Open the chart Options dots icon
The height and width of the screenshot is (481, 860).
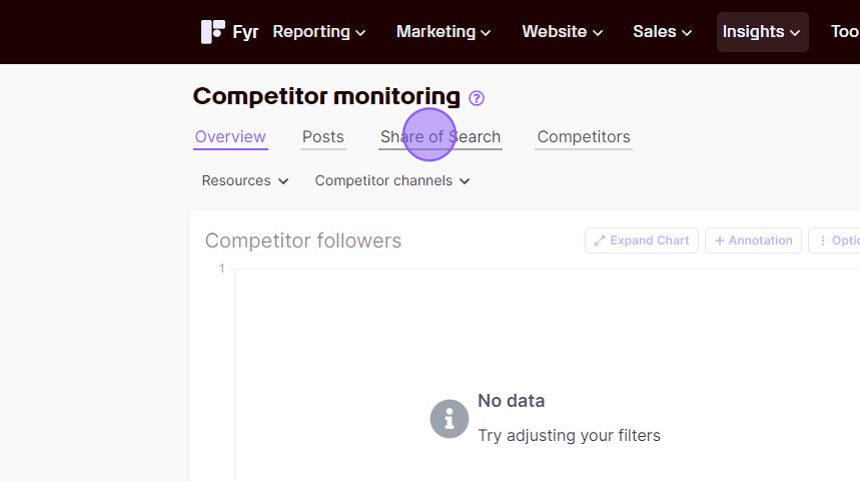pyautogui.click(x=823, y=241)
